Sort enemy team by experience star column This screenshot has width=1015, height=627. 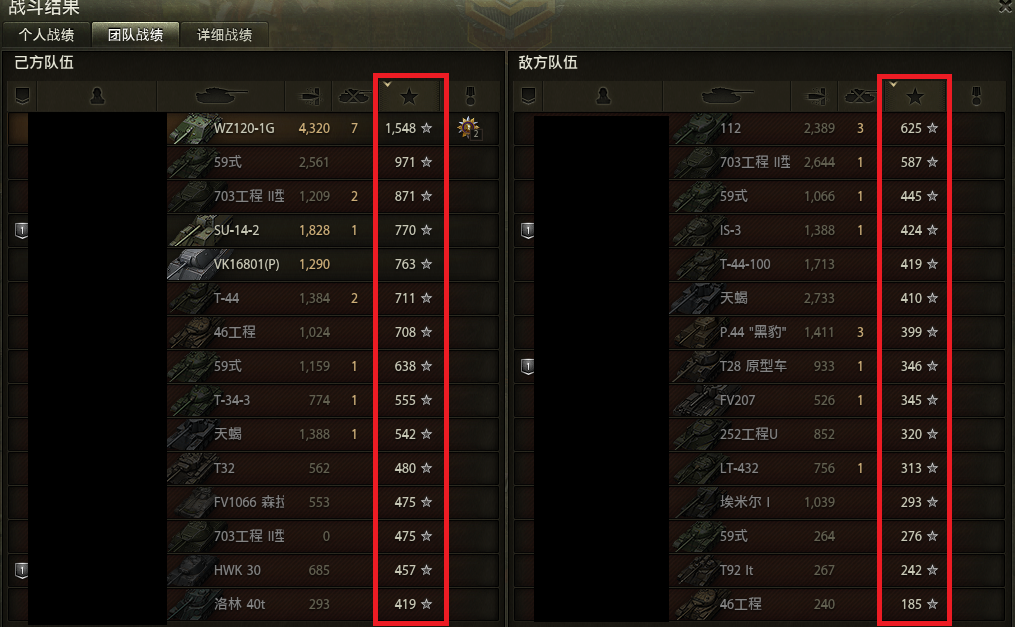pyautogui.click(x=915, y=97)
